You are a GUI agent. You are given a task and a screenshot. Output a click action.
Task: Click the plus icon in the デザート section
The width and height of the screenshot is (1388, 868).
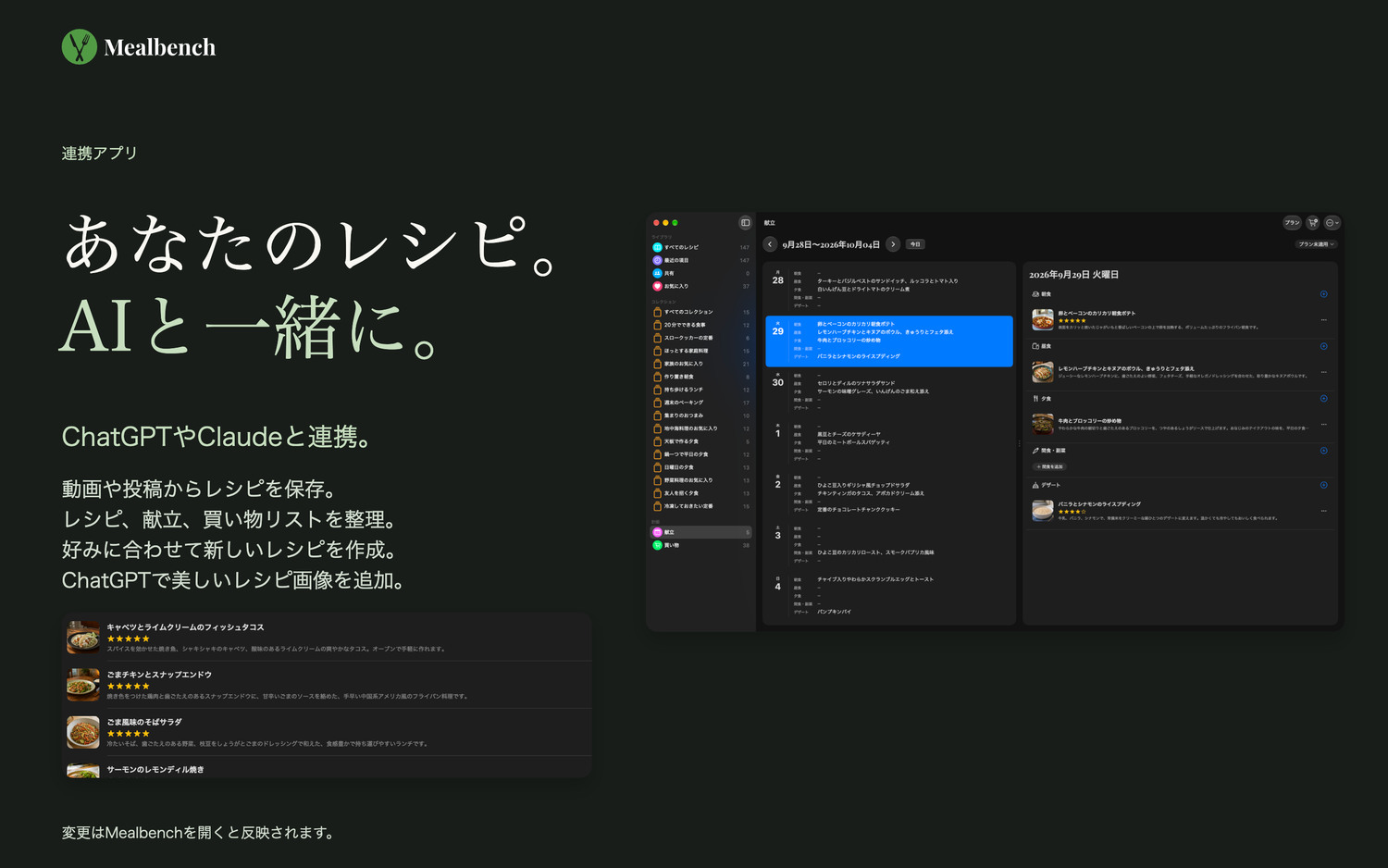click(x=1323, y=485)
